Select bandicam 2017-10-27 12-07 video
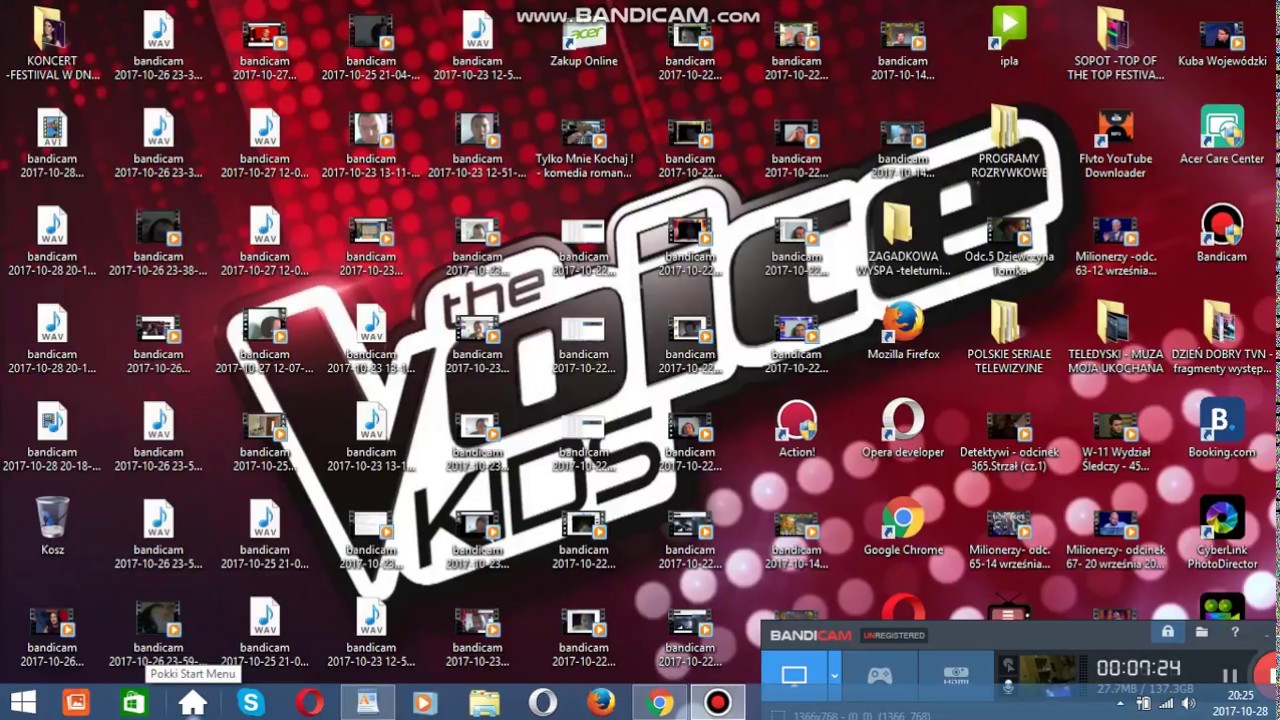 click(265, 339)
